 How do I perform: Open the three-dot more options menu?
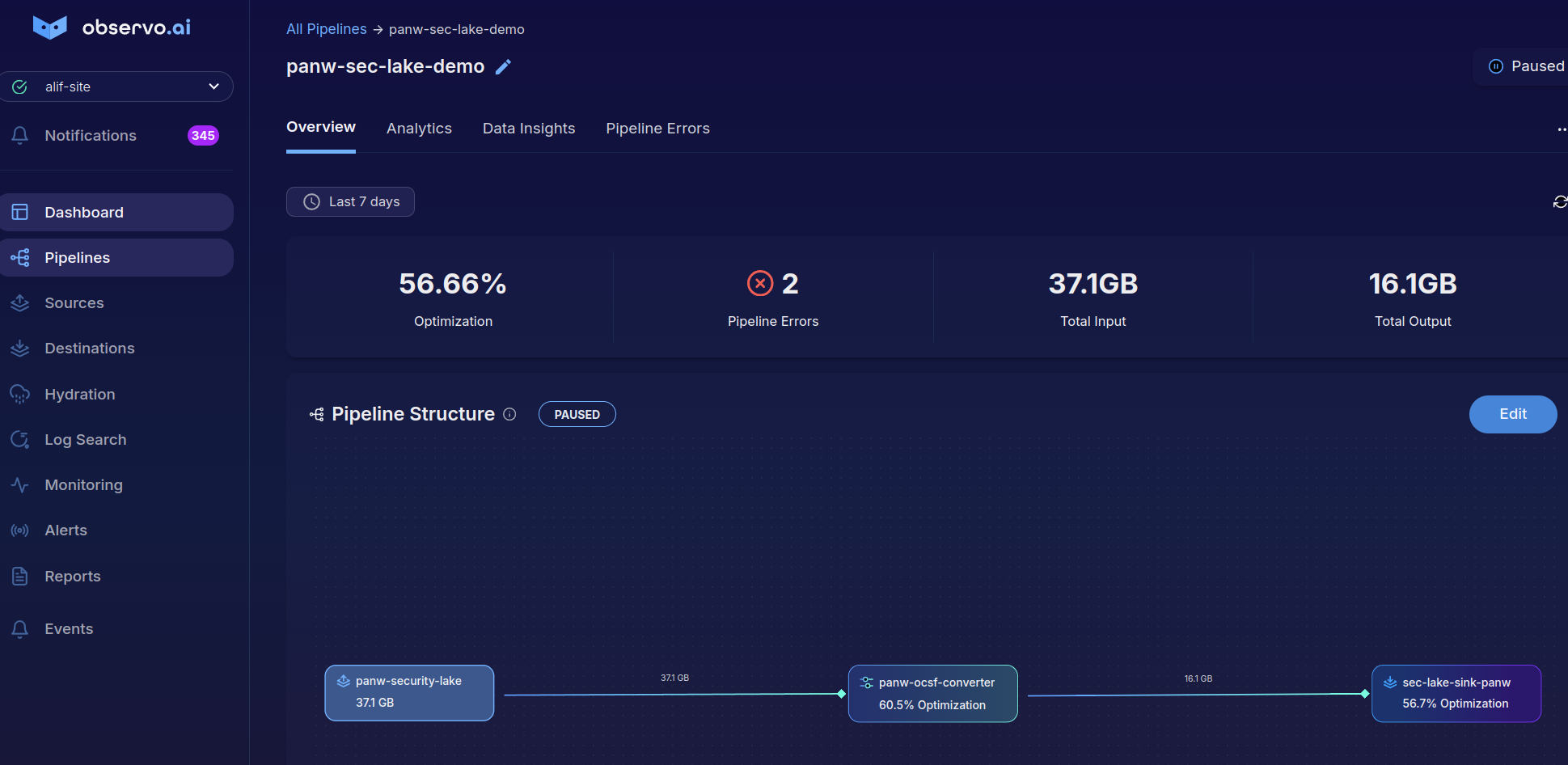[x=1561, y=129]
